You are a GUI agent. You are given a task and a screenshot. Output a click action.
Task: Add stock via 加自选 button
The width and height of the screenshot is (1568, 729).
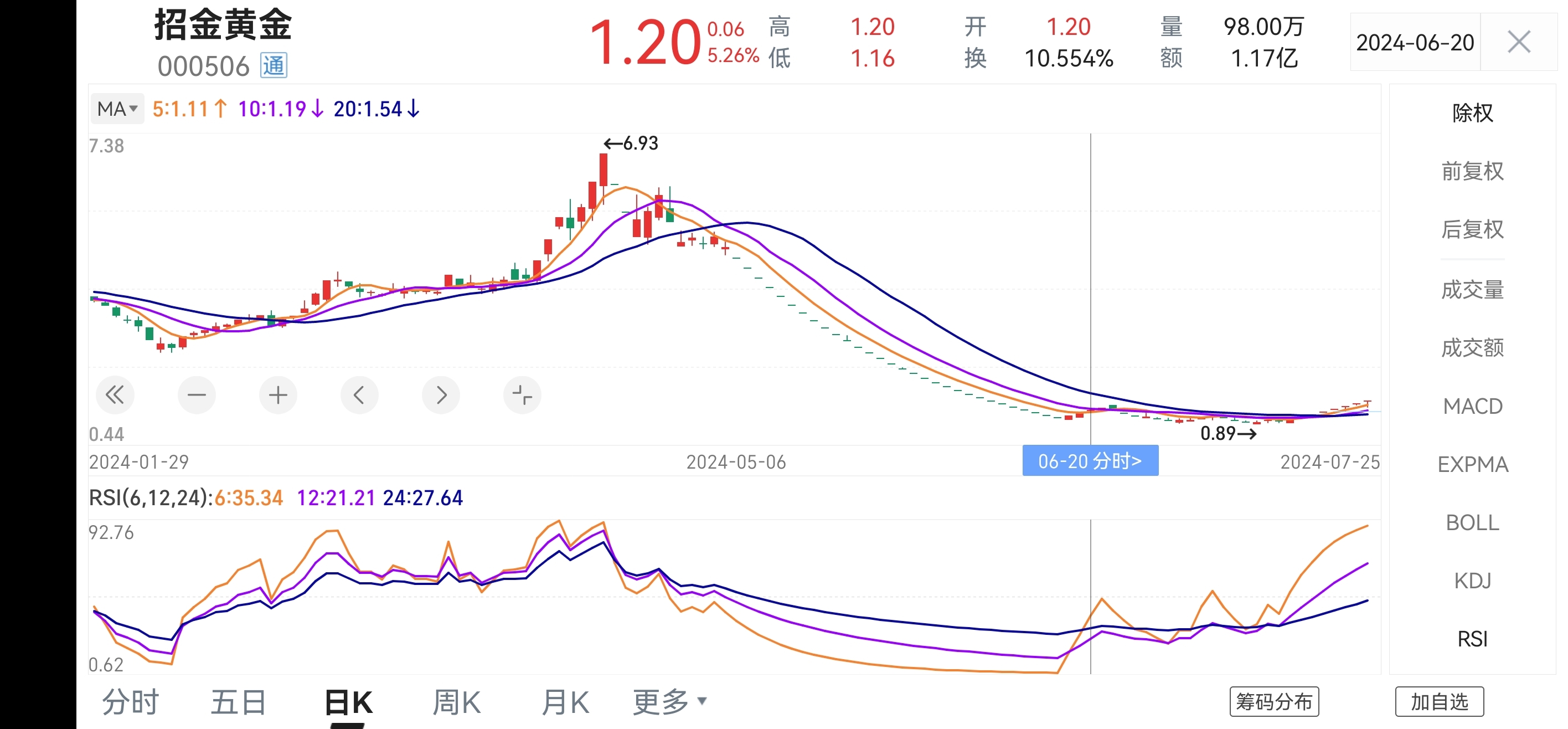click(1439, 702)
